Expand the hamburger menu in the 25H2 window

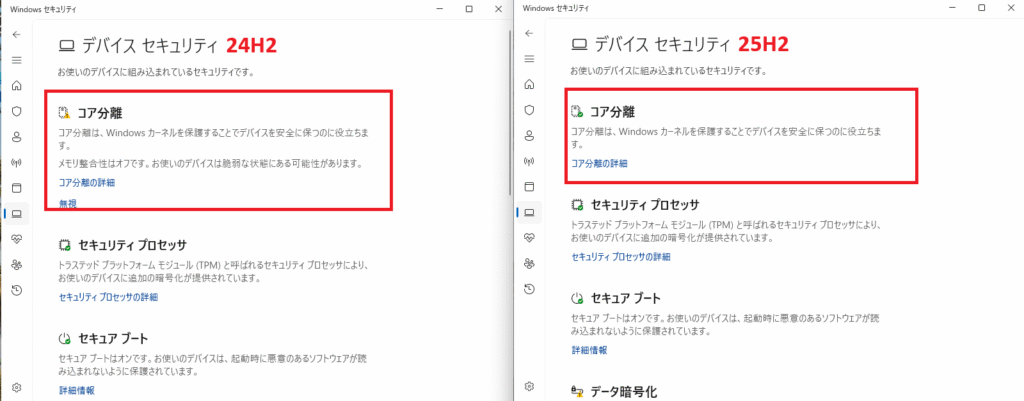pos(528,60)
